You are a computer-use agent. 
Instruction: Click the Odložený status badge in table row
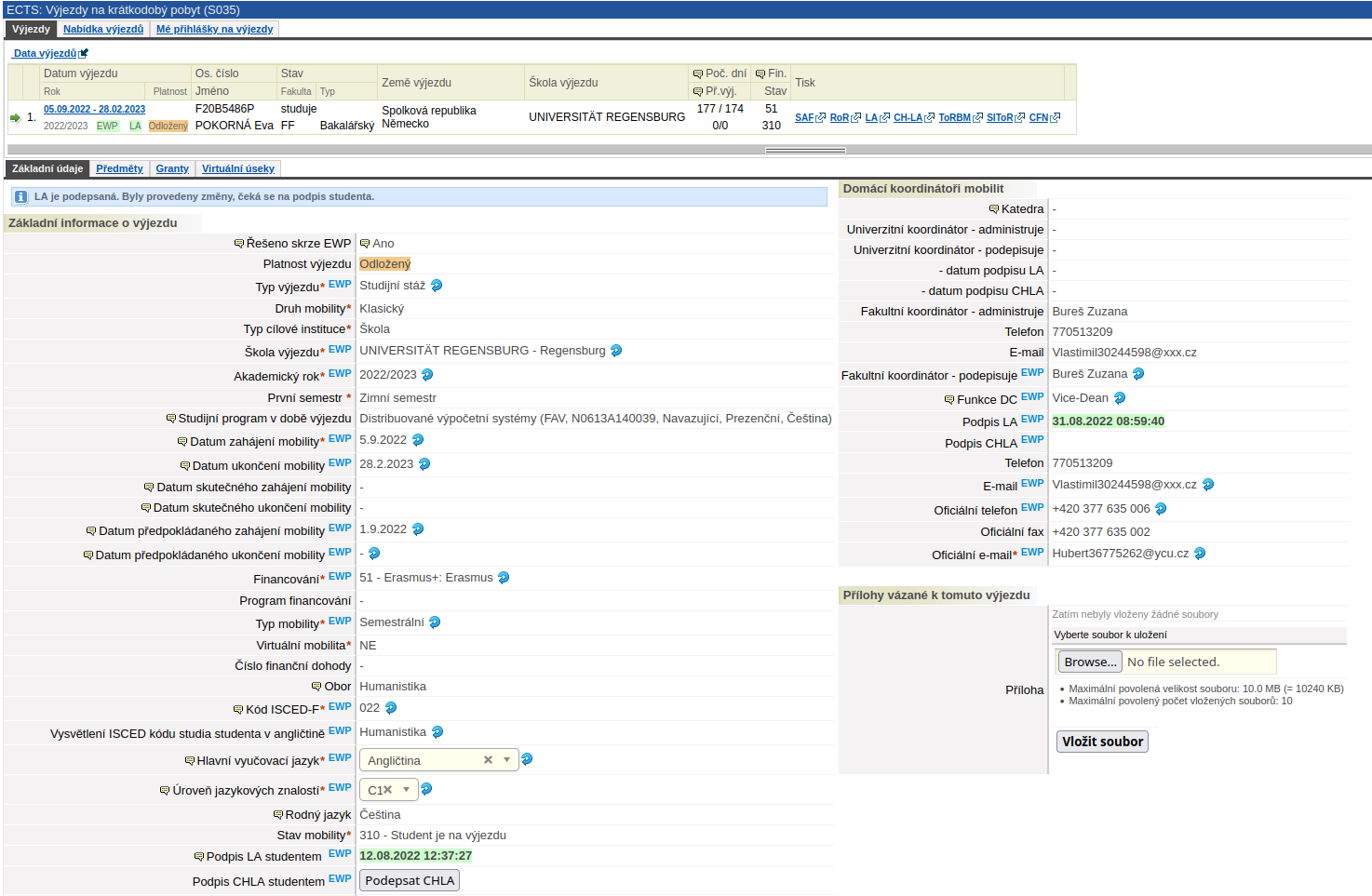[x=168, y=126]
